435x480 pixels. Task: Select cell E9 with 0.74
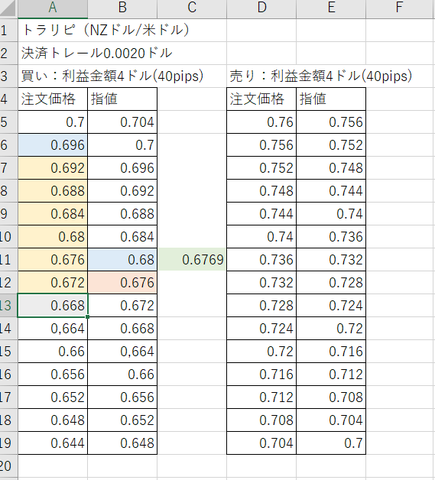[x=331, y=214]
